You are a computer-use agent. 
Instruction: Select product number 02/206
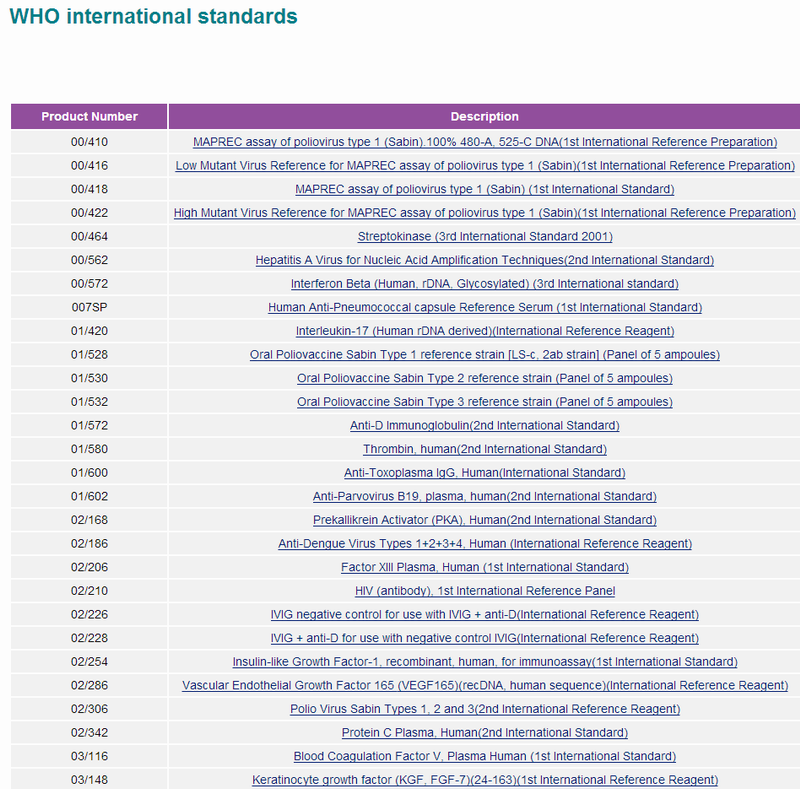[x=89, y=568]
